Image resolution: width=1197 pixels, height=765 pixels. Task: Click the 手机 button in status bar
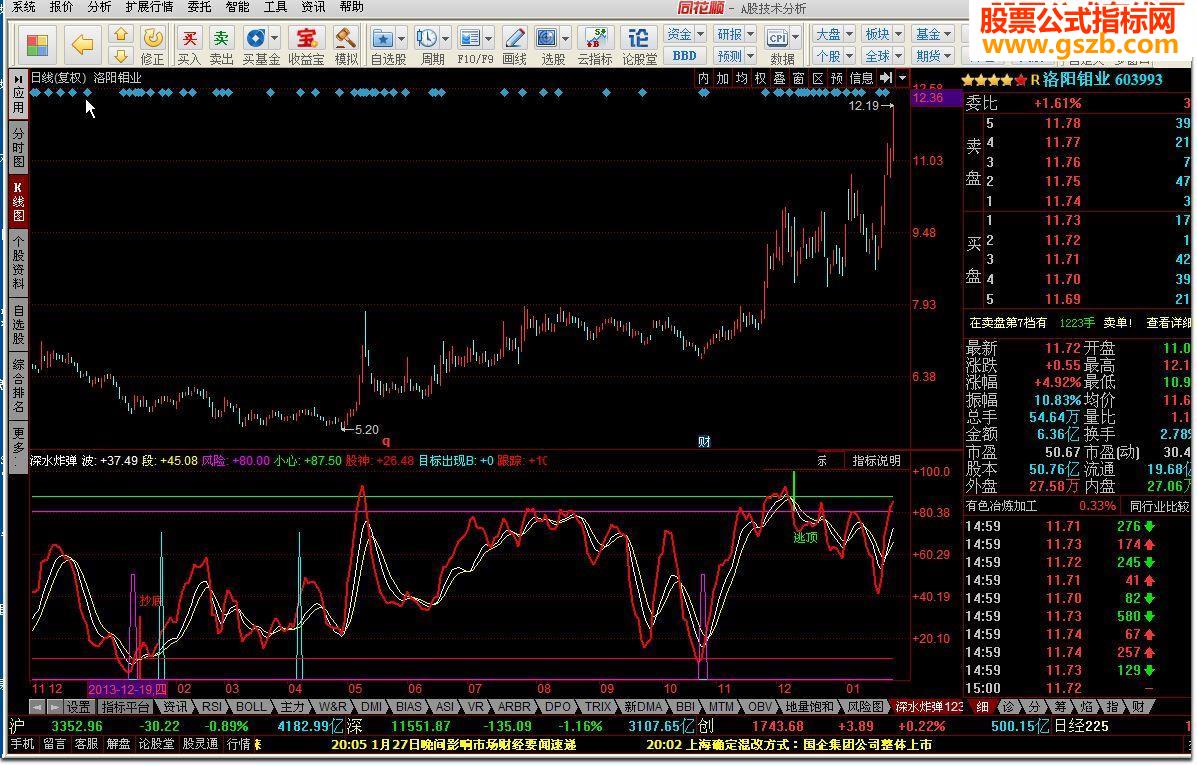[22, 744]
